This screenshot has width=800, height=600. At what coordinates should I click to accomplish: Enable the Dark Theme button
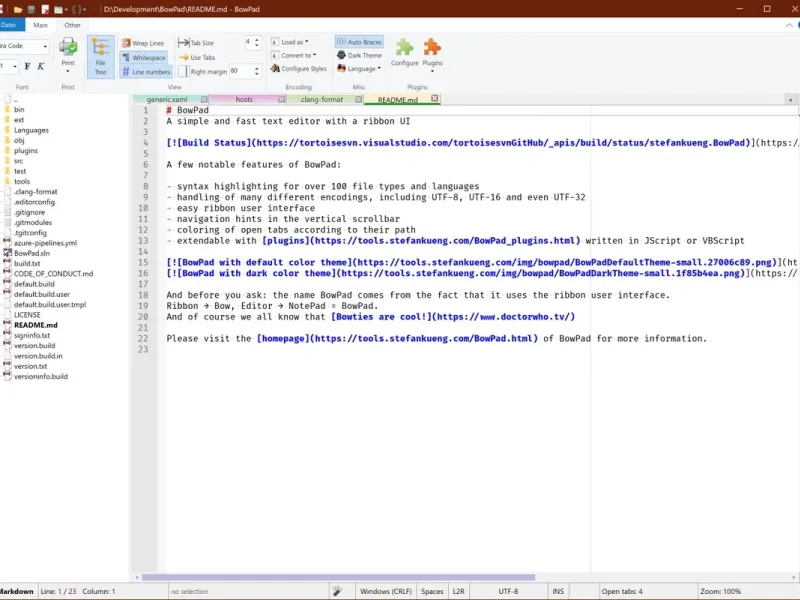(x=359, y=55)
